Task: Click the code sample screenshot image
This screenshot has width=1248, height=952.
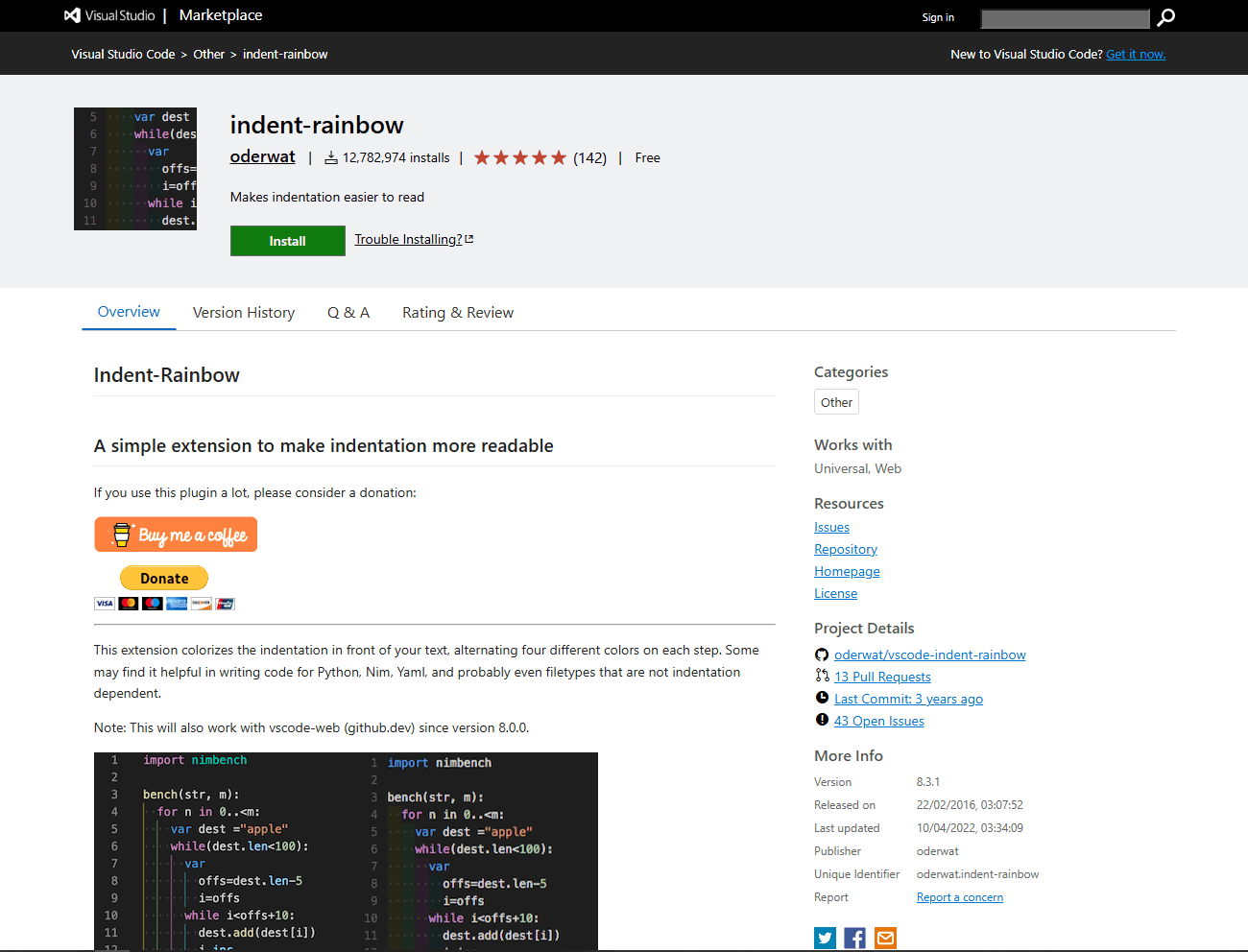Action: click(x=346, y=851)
